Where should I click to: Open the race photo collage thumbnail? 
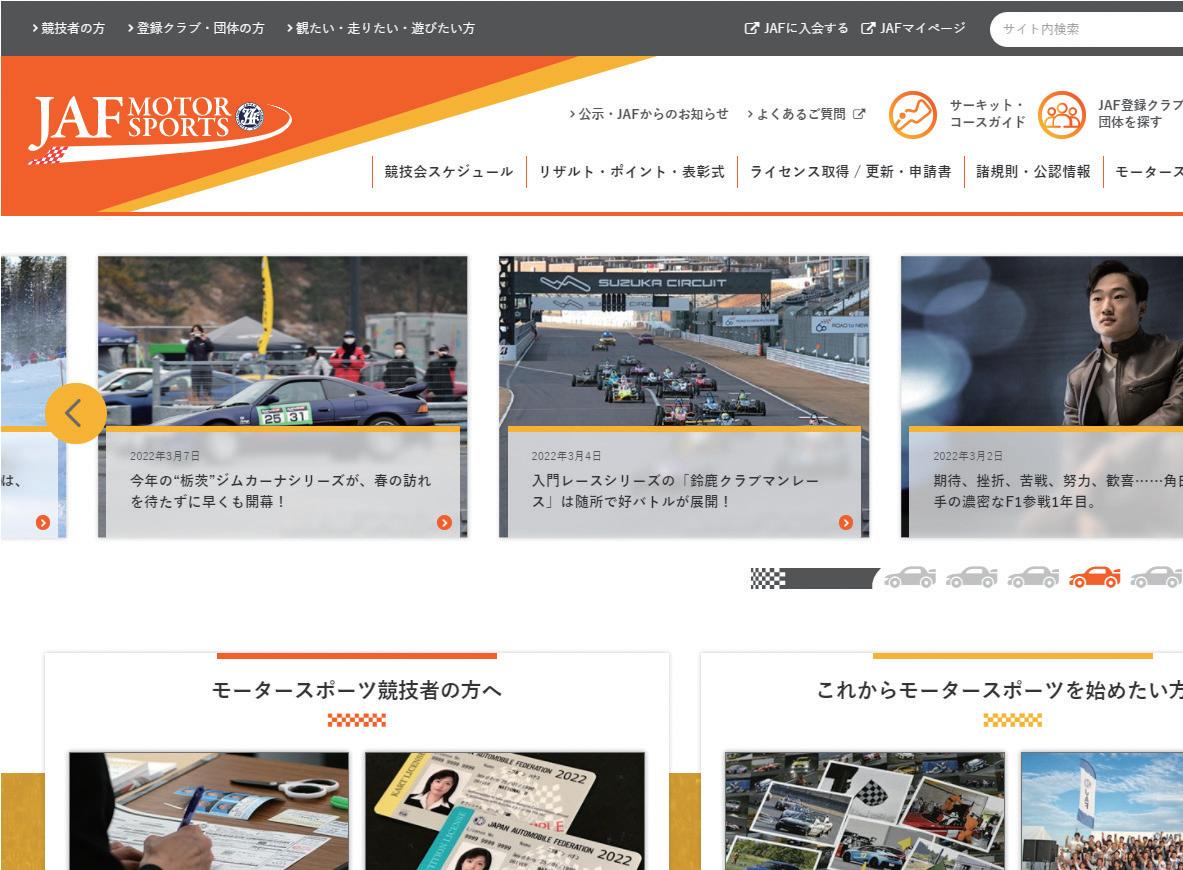pyautogui.click(x=865, y=811)
